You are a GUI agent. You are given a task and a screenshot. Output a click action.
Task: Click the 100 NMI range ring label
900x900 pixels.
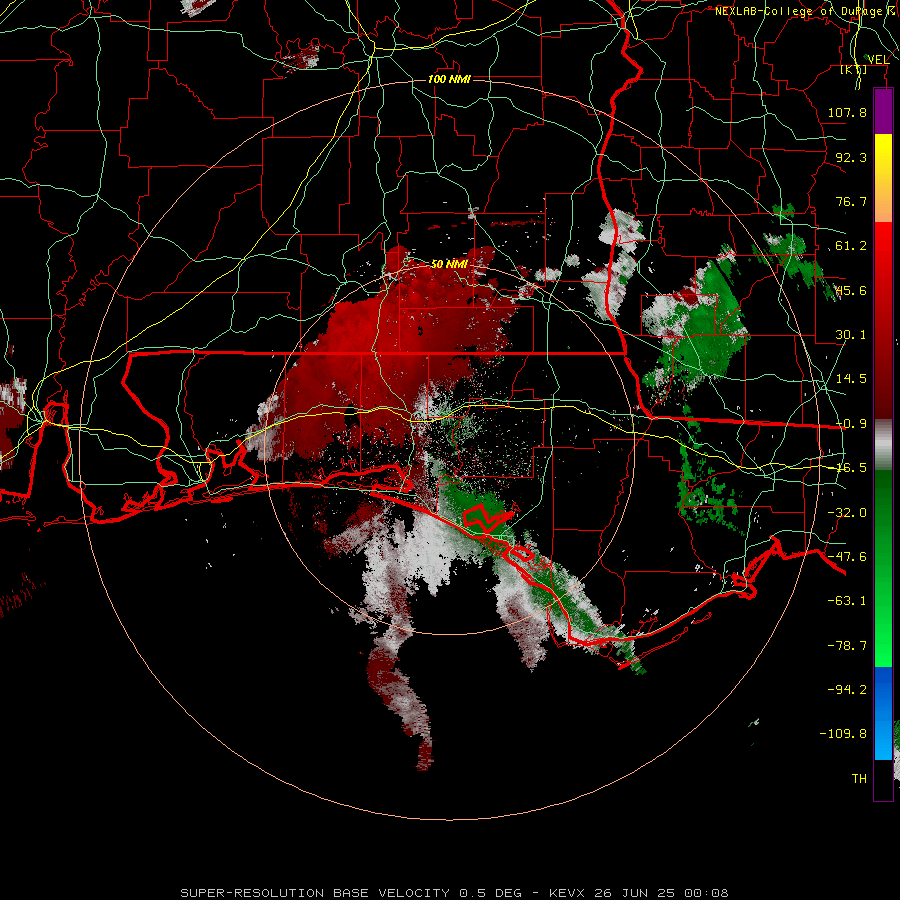tap(449, 79)
